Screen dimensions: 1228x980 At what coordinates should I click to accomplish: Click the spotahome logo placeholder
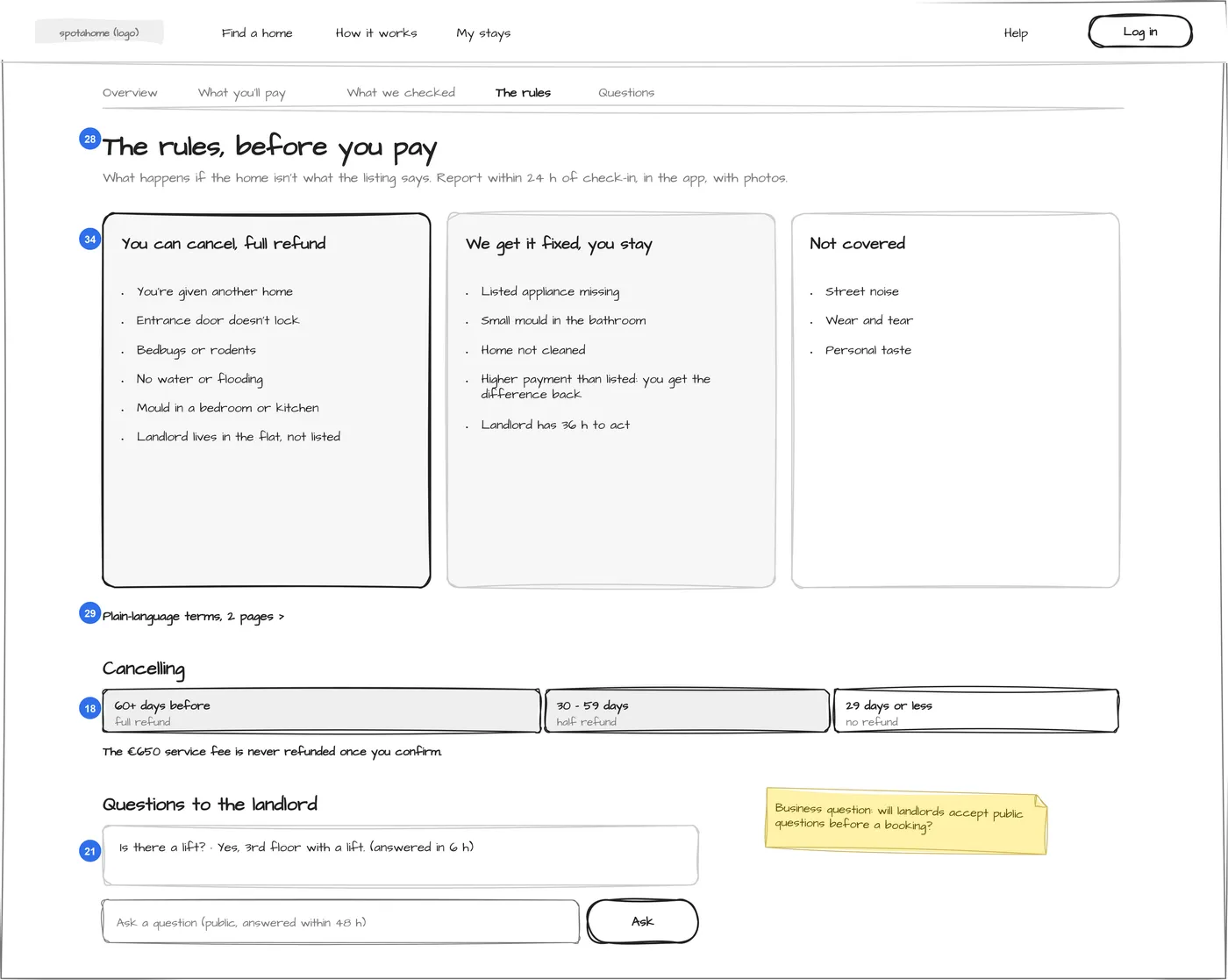pos(99,32)
